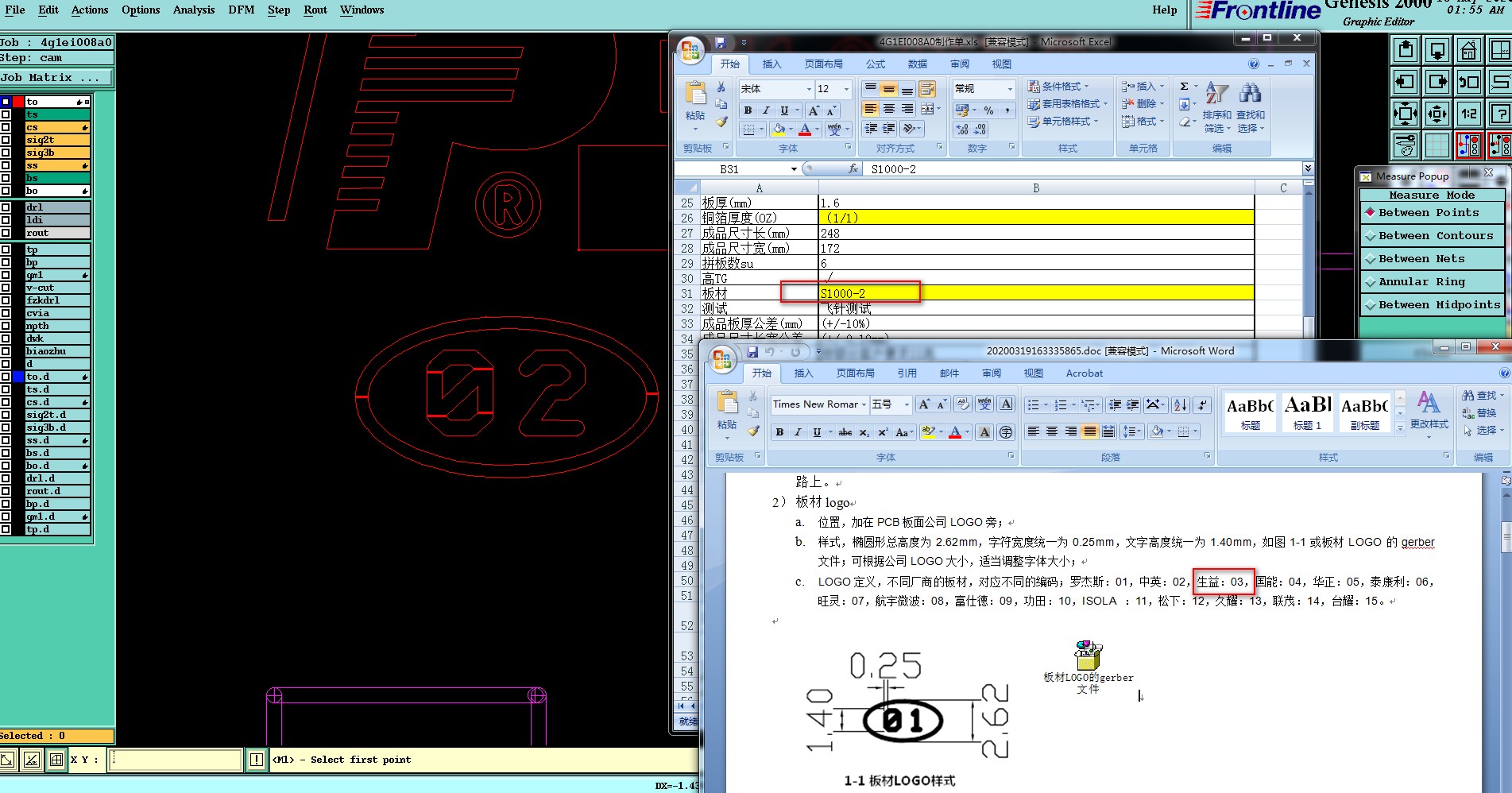
Task: Select Excel cell B27 with value 248
Action: coord(1036,233)
